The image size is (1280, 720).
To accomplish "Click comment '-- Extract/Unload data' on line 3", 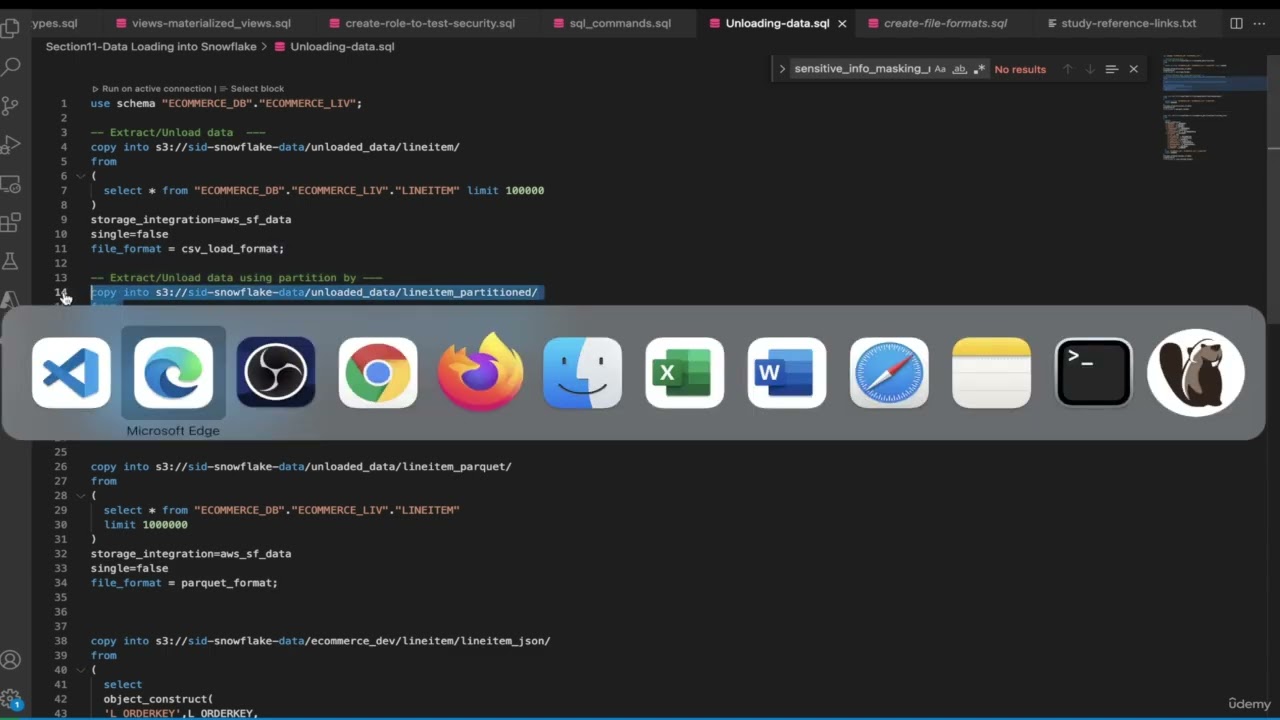I will (x=178, y=132).
